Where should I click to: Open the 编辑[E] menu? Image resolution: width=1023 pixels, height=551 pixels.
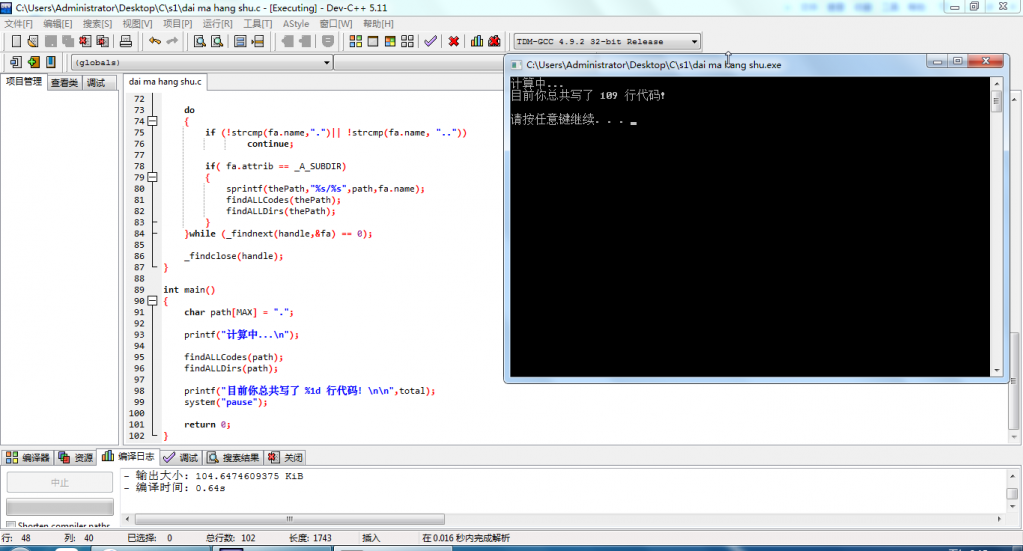tap(57, 23)
